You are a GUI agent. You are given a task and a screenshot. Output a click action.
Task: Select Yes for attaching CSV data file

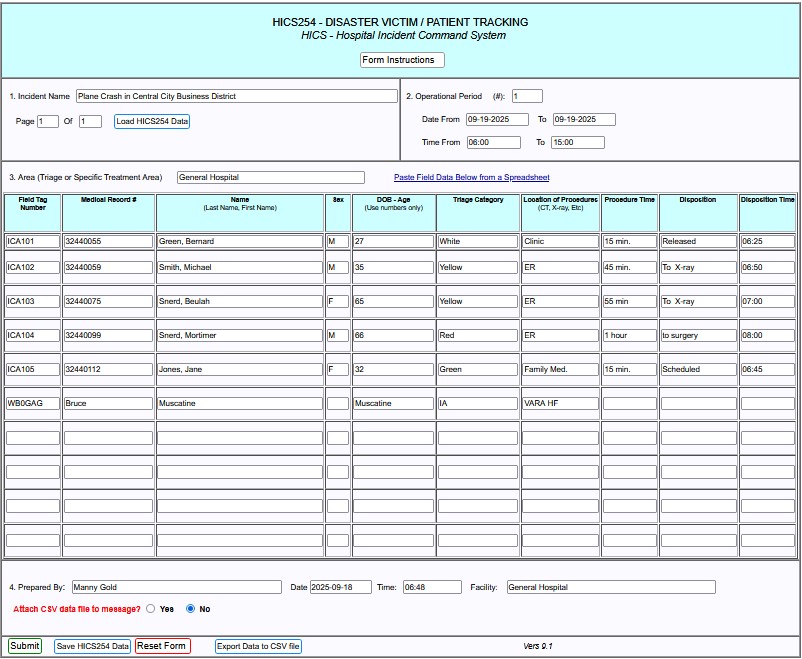pyautogui.click(x=151, y=608)
